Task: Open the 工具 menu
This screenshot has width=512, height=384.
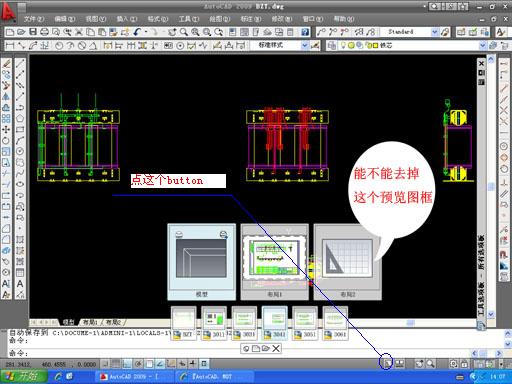Action: [x=189, y=19]
